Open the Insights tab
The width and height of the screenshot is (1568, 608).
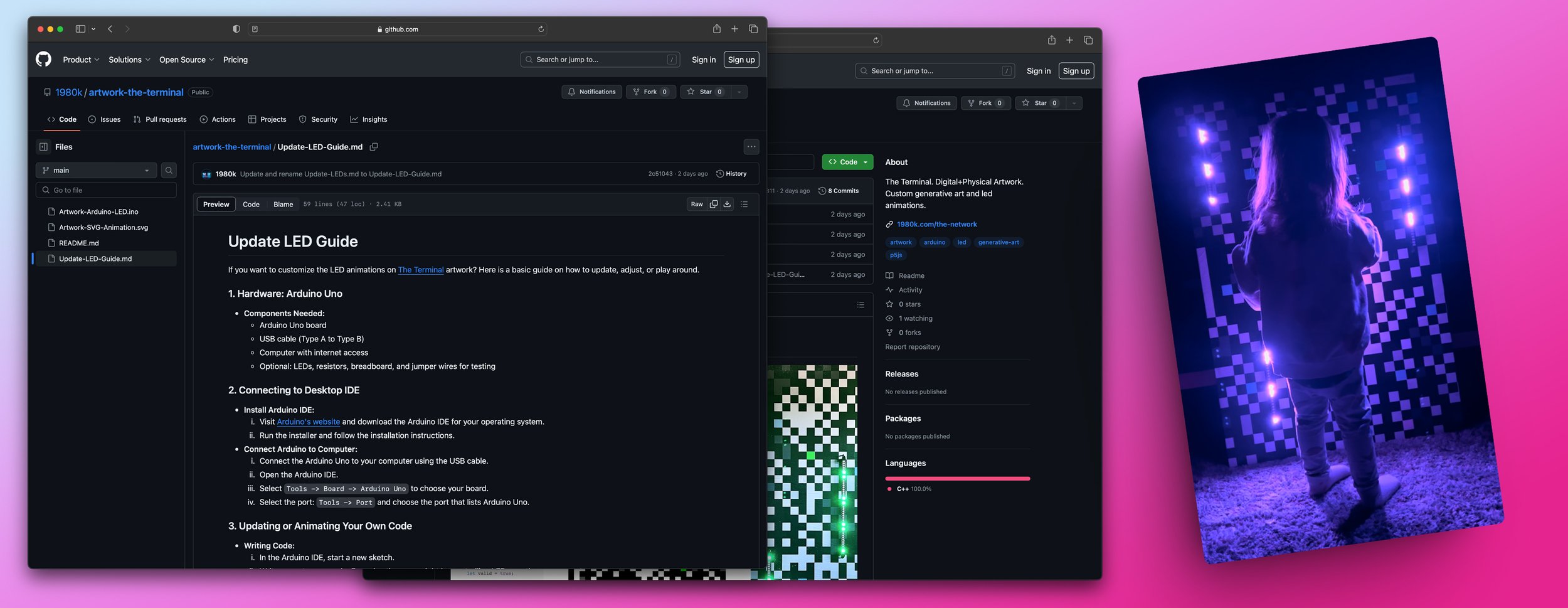point(369,120)
